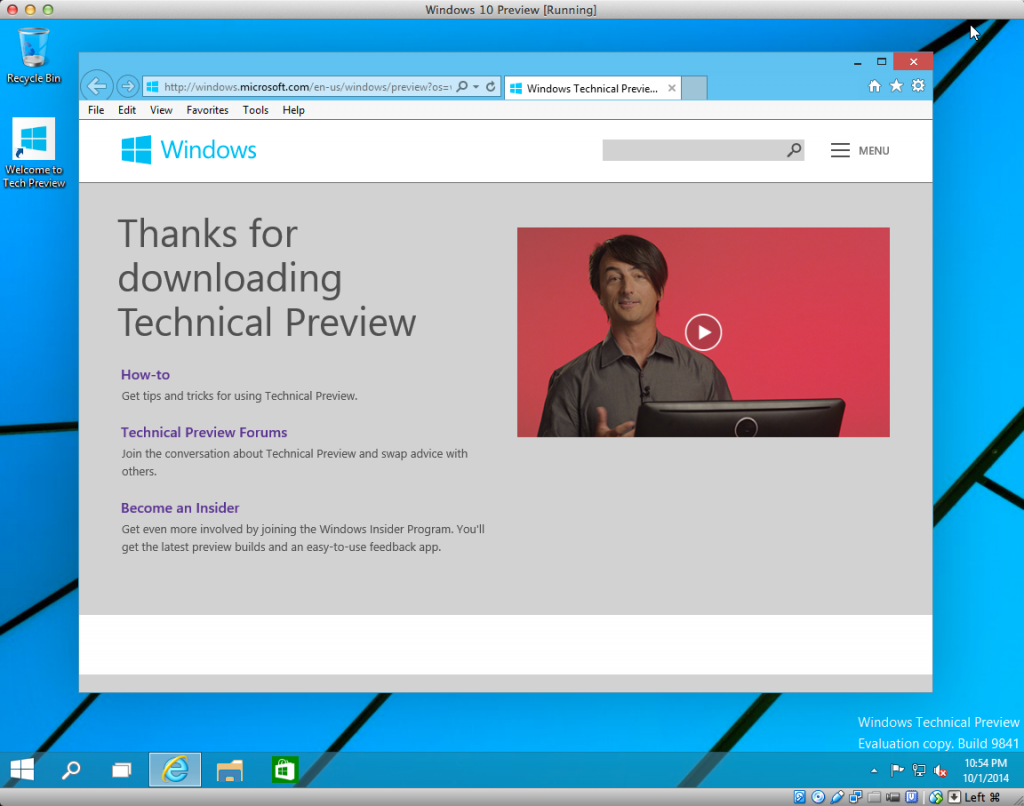
Task: Click the search magnifier in the address bar
Action: pyautogui.click(x=462, y=86)
